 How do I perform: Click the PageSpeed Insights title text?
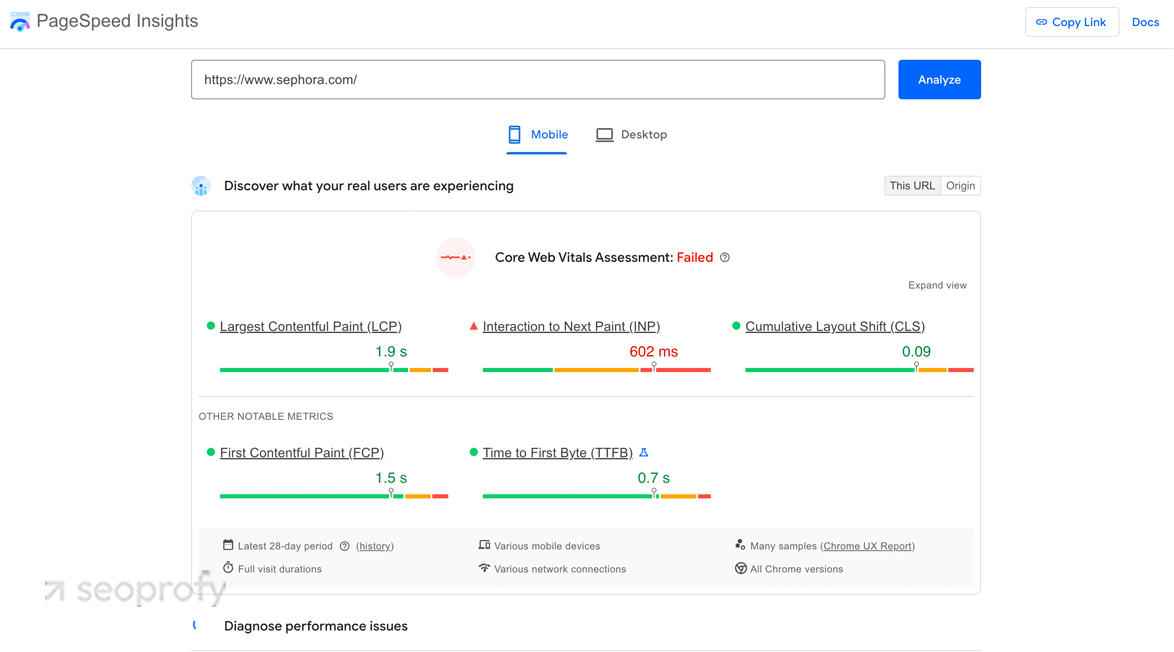[x=118, y=21]
